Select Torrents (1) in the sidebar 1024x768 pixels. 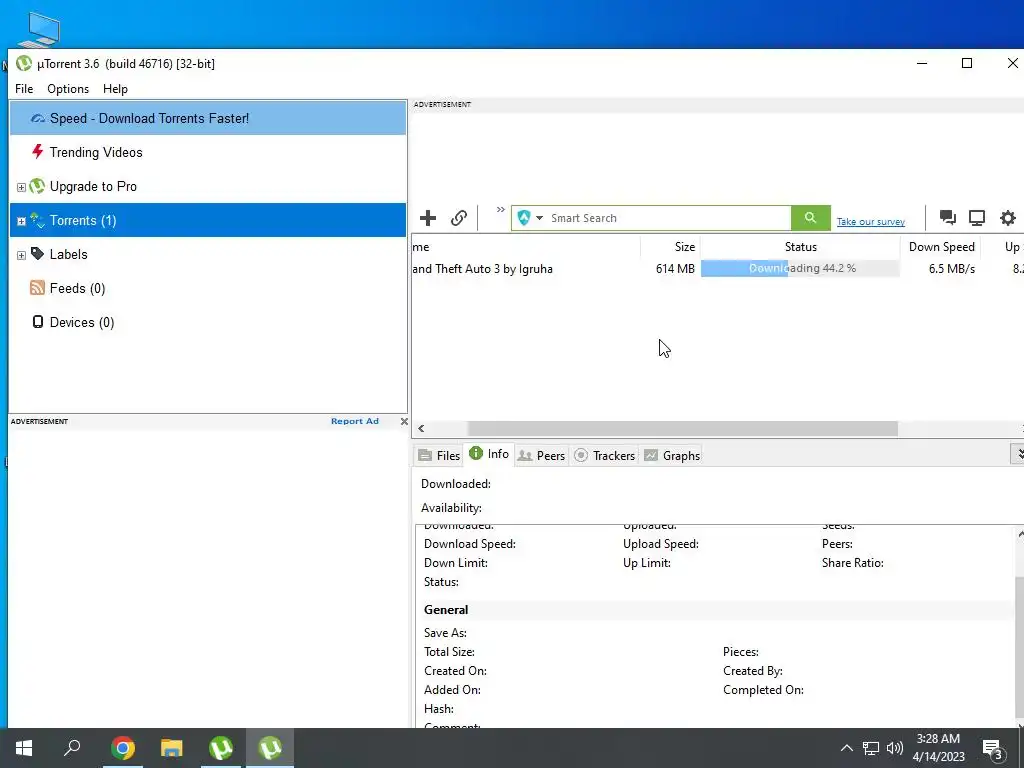[208, 220]
